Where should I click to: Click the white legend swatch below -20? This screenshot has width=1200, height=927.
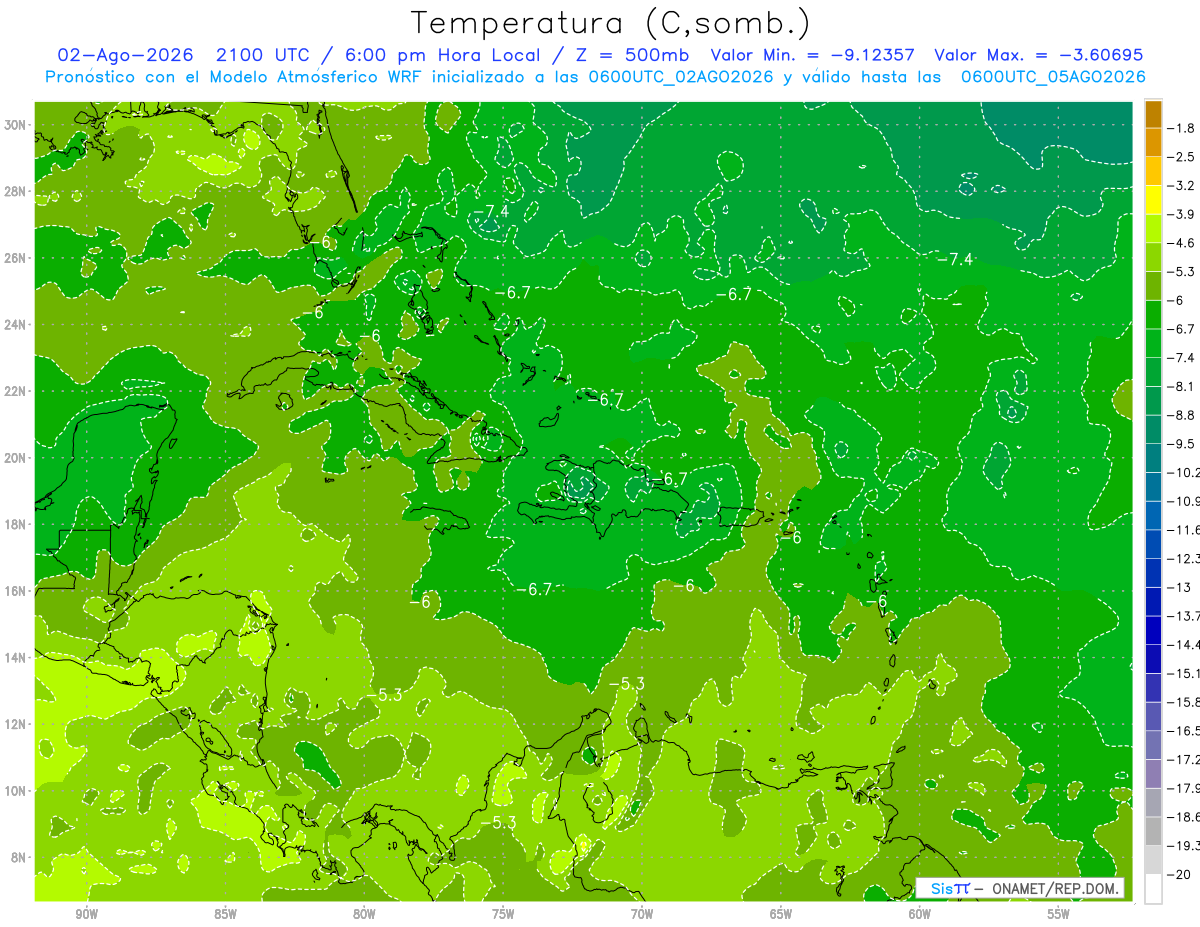click(1153, 888)
